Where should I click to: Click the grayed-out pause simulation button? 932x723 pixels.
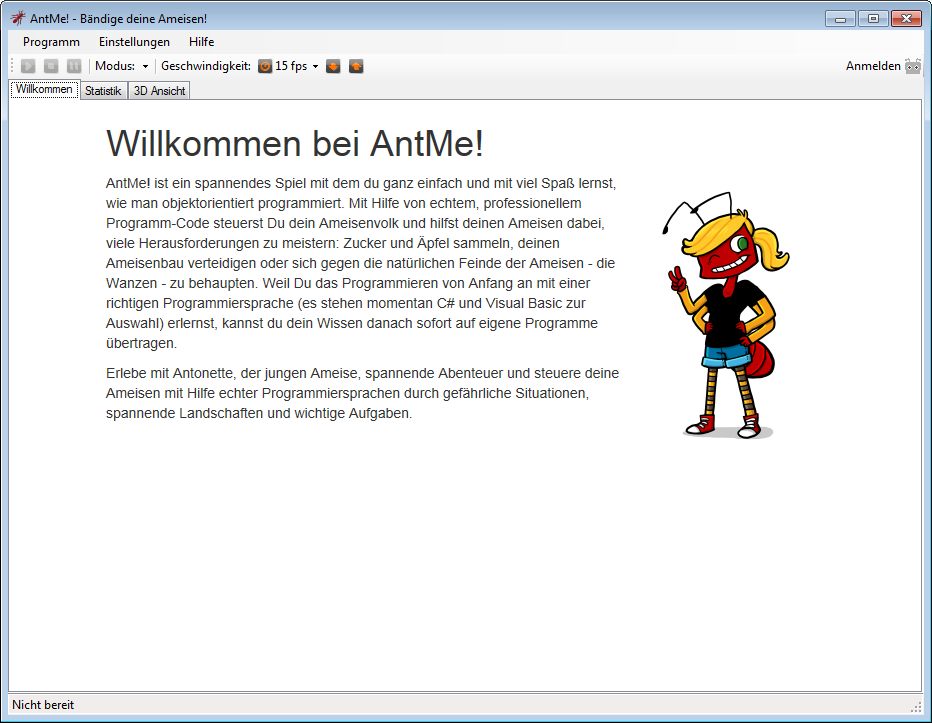coord(74,66)
